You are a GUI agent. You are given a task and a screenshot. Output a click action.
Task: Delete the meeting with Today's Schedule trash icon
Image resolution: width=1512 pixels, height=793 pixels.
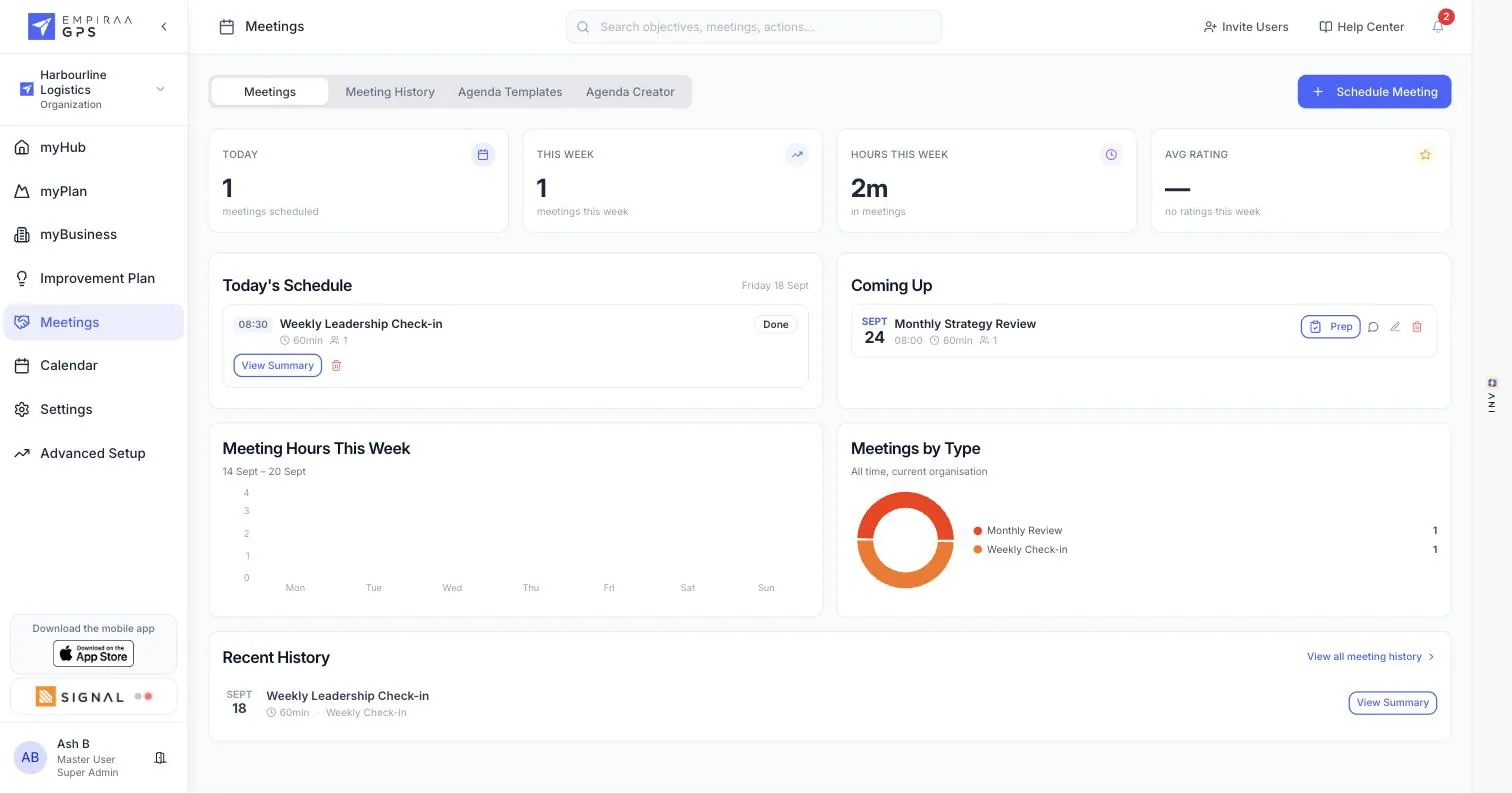[336, 365]
